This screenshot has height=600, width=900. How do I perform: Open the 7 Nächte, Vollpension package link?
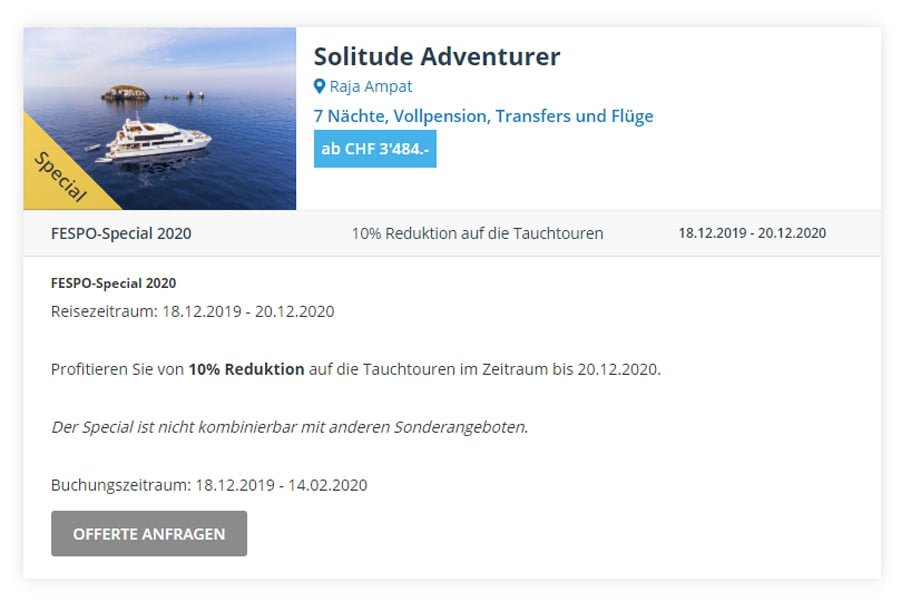483,116
